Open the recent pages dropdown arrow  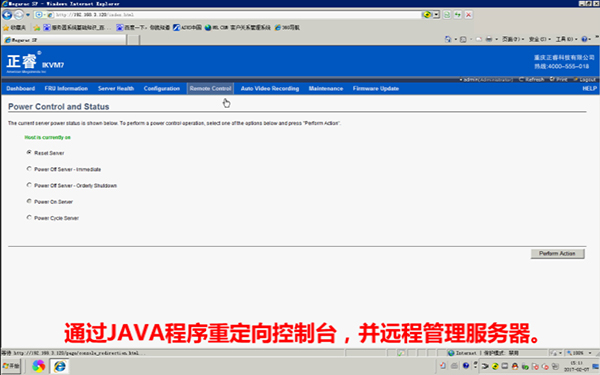point(28,15)
